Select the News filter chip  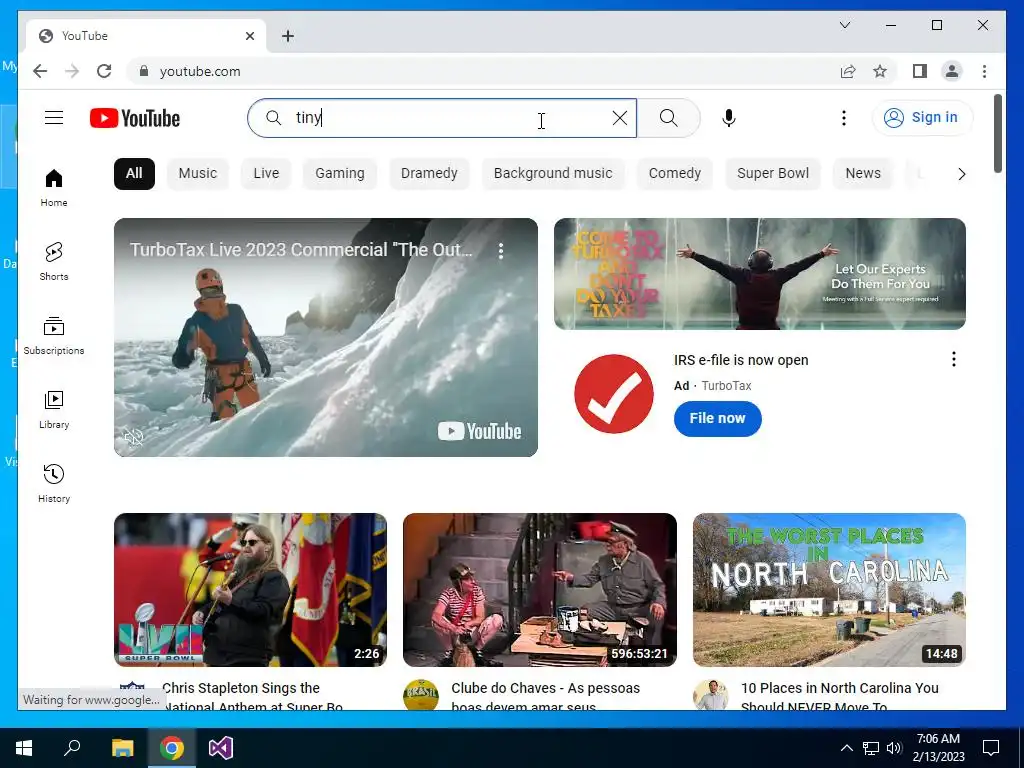[863, 174]
